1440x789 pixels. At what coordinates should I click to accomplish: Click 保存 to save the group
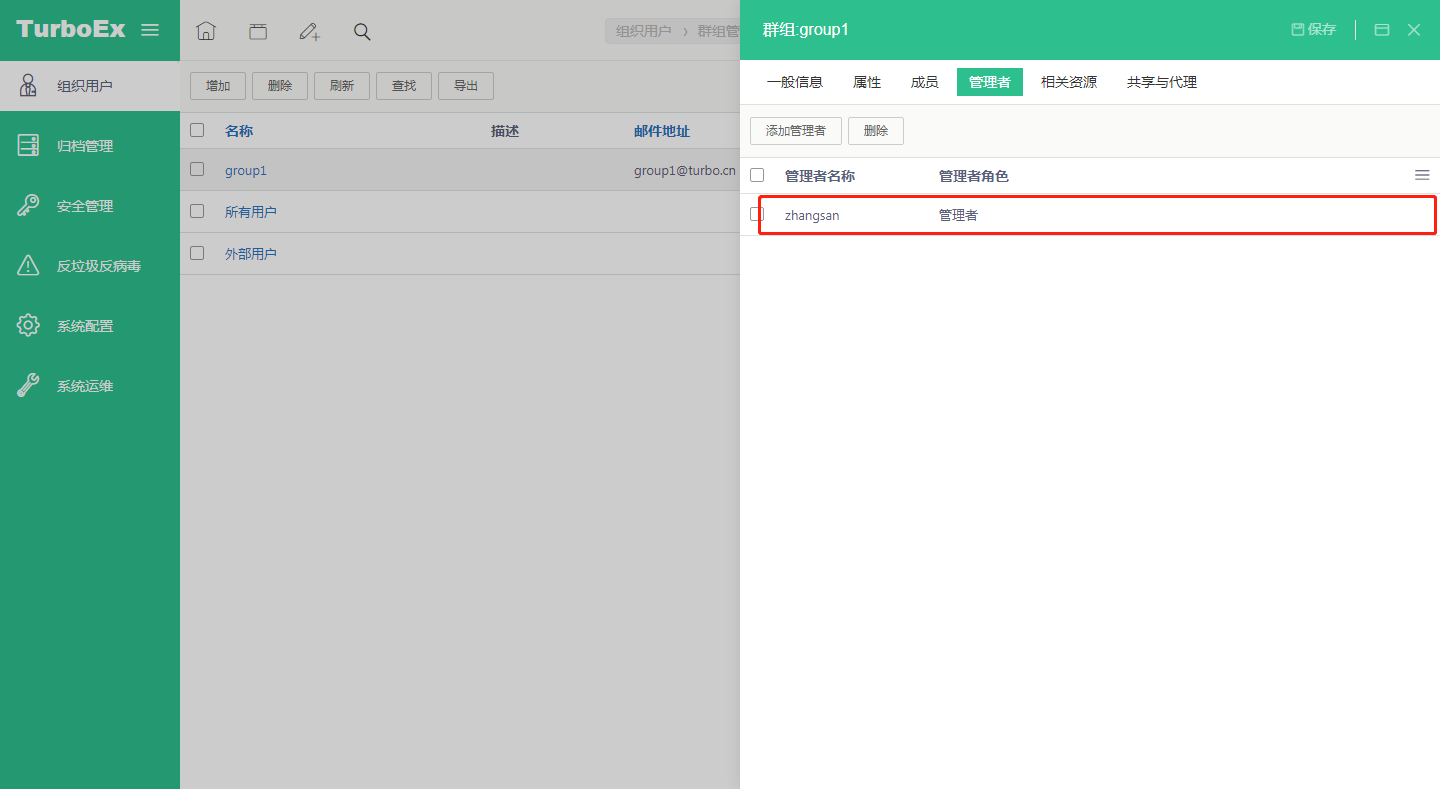point(1314,30)
